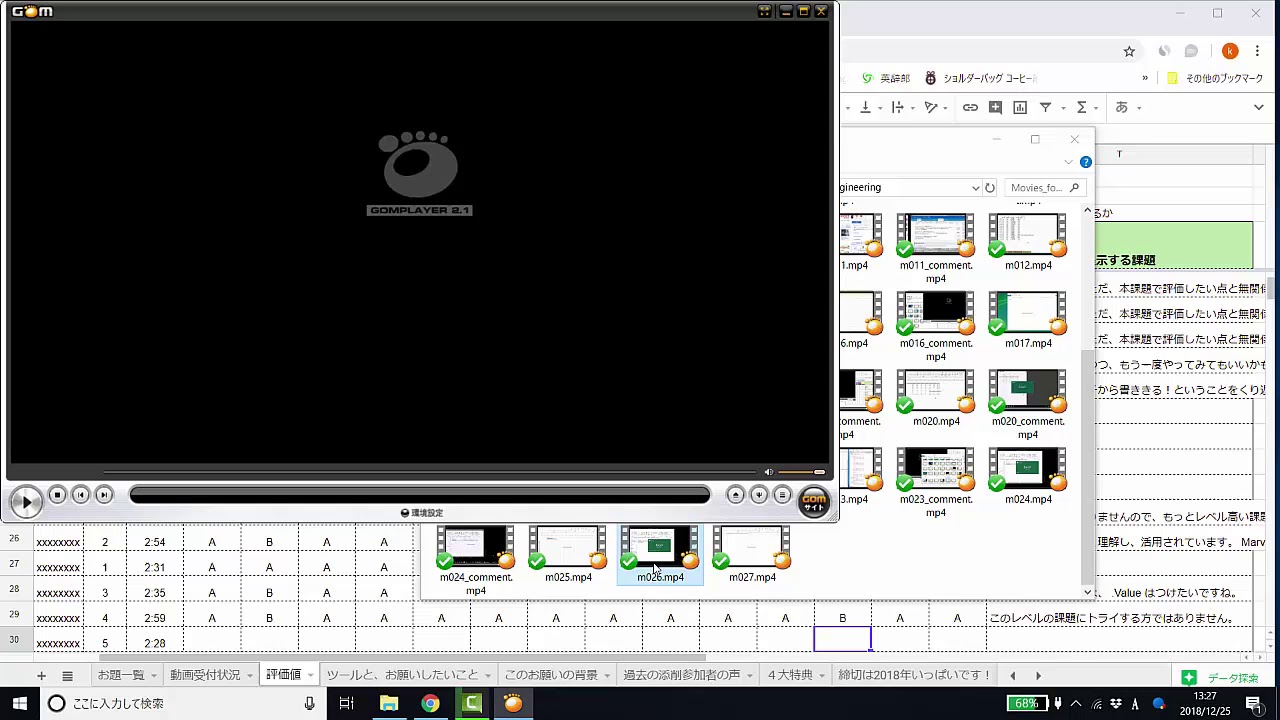Open 環境設定 preferences in GOM Player
The image size is (1280, 720).
click(x=421, y=513)
